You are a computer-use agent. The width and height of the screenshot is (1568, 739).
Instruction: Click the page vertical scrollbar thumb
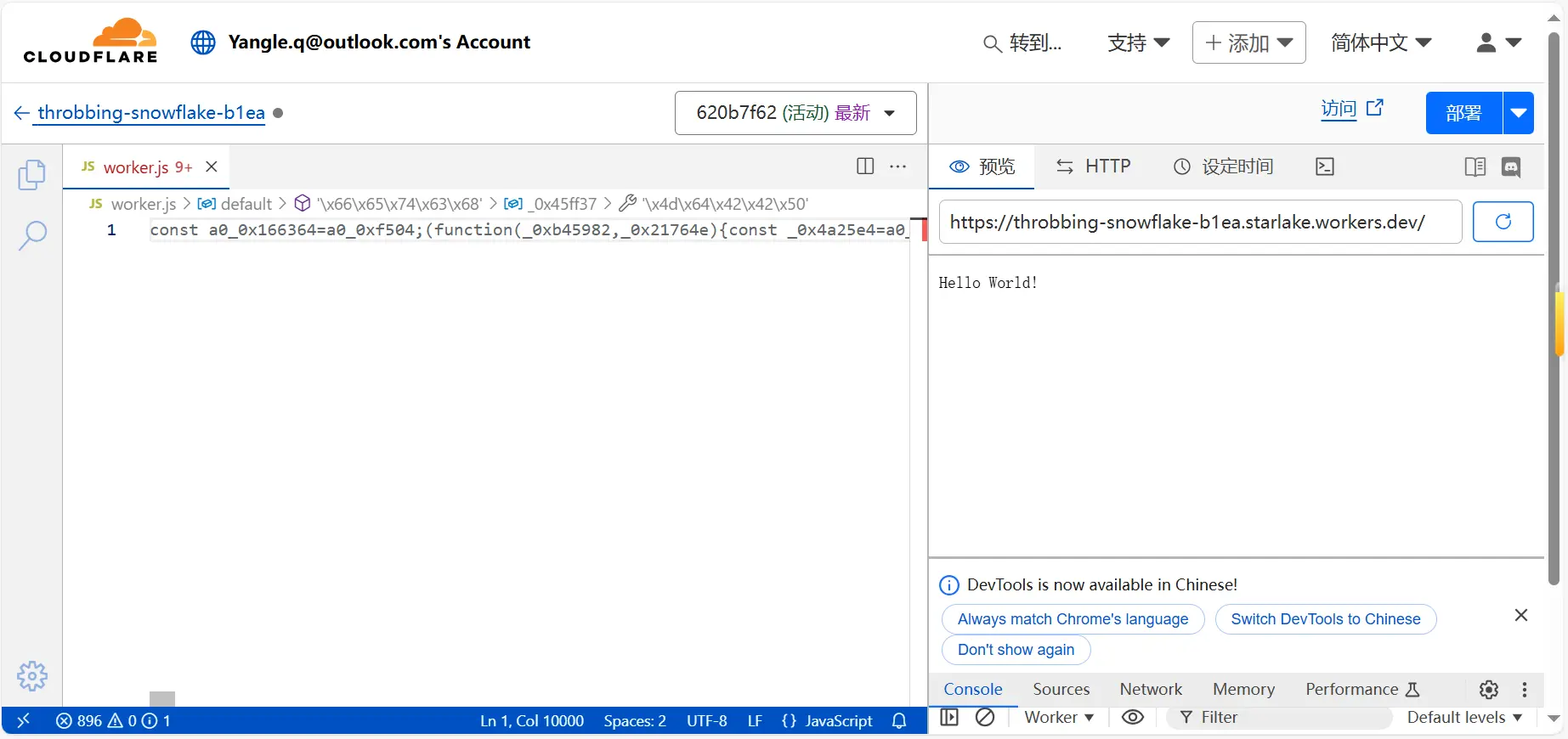coord(1554,307)
